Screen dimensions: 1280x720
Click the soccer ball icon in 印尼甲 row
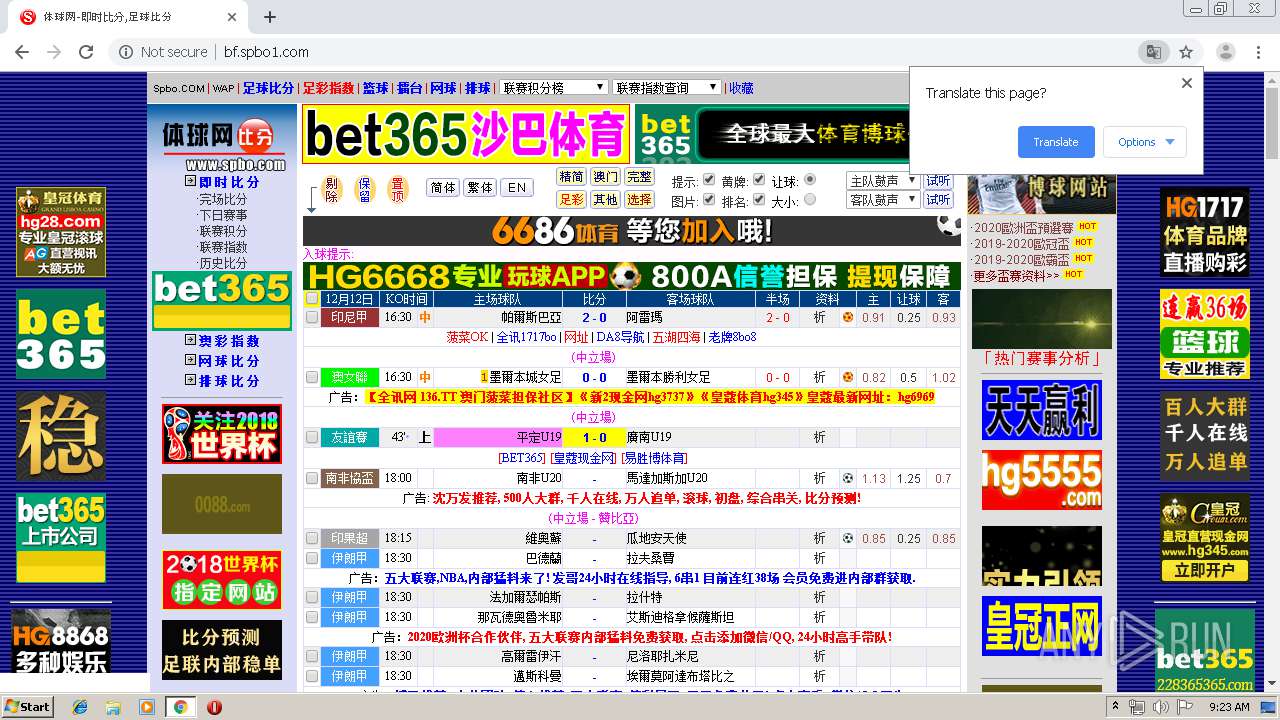pyautogui.click(x=848, y=318)
